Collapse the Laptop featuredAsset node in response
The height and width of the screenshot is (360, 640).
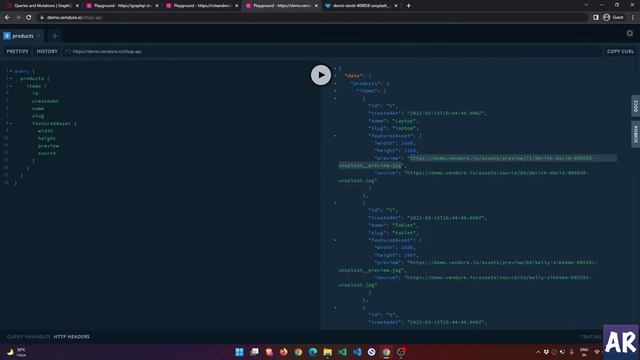[335, 136]
